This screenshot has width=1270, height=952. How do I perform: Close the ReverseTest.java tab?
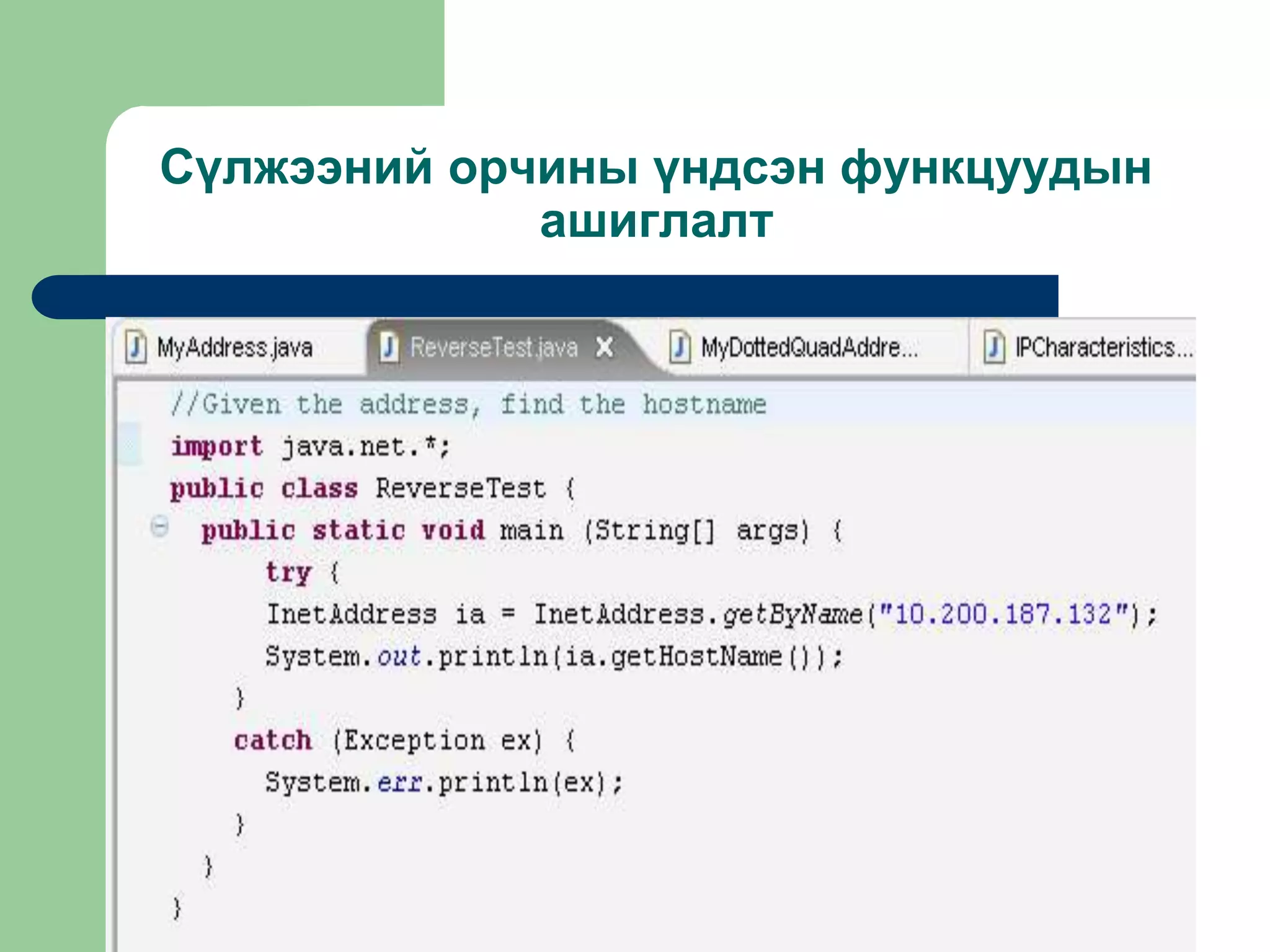pos(604,347)
